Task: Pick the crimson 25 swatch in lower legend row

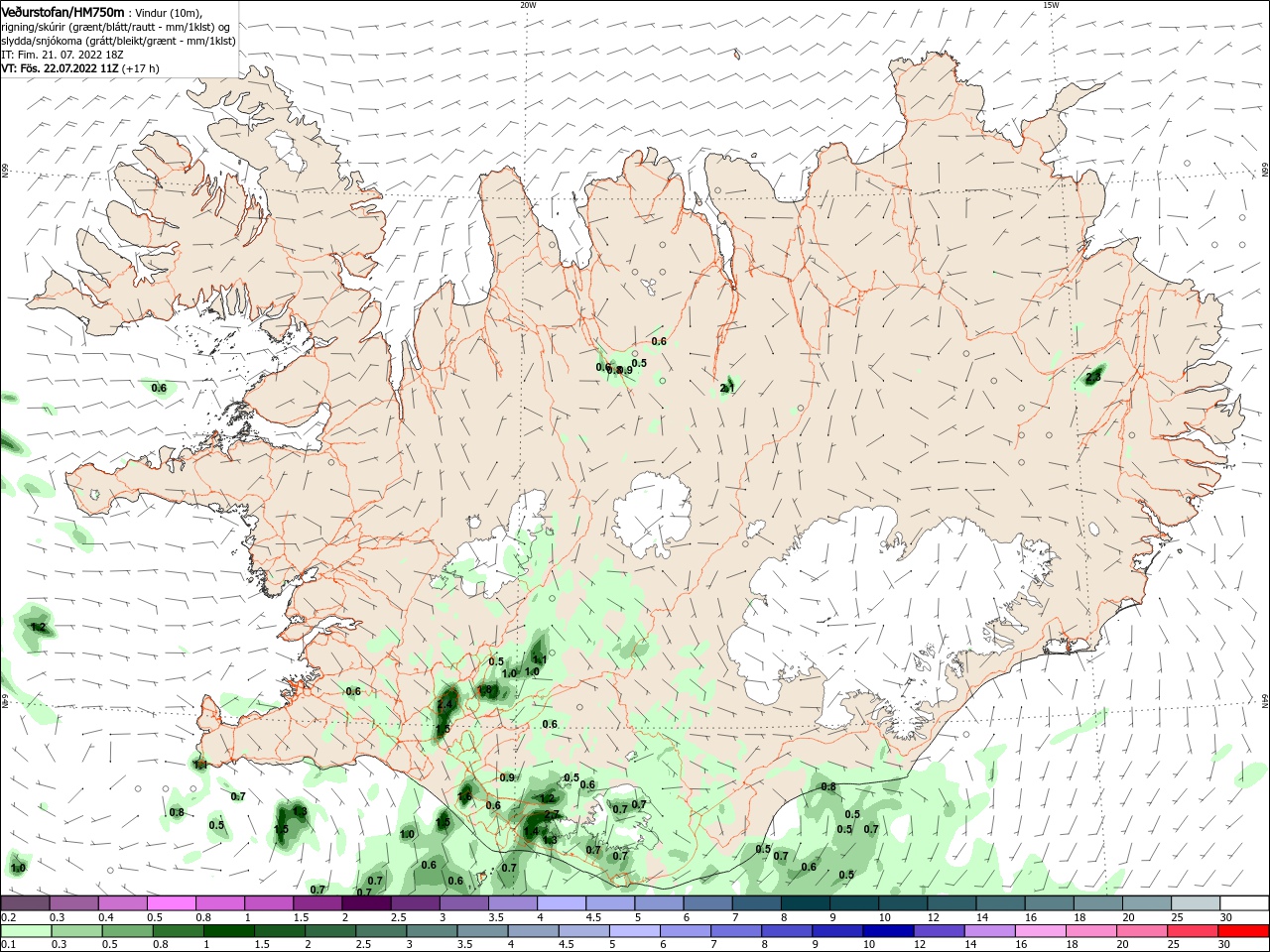Action: point(1194,931)
